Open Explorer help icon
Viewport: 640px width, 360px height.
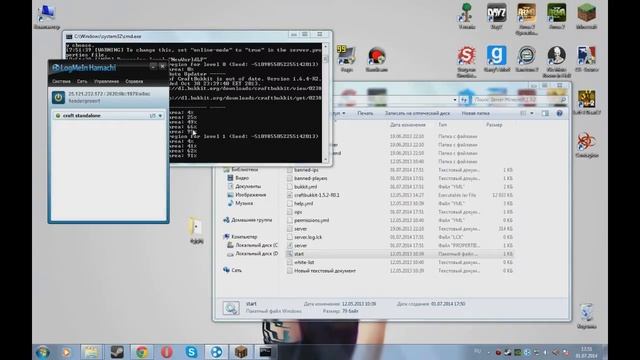click(x=560, y=113)
